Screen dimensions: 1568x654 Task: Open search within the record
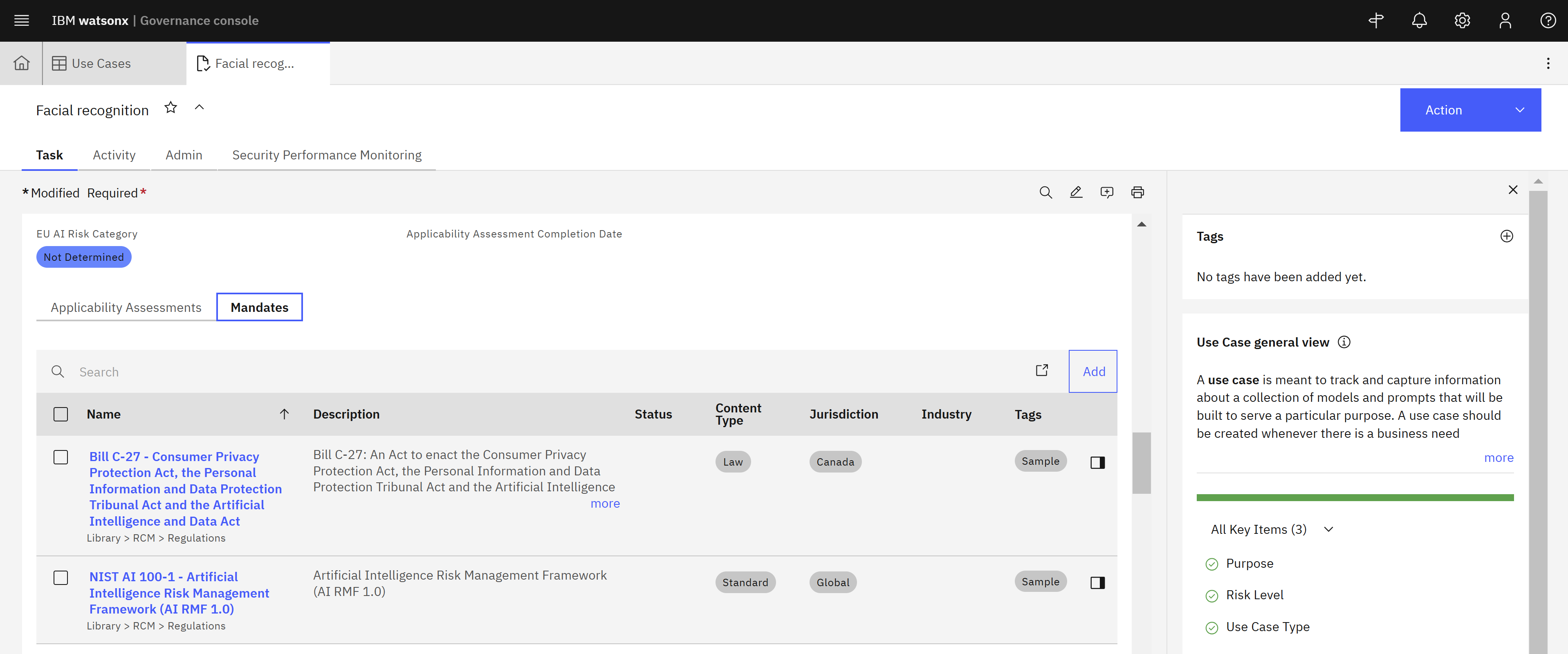tap(1046, 192)
